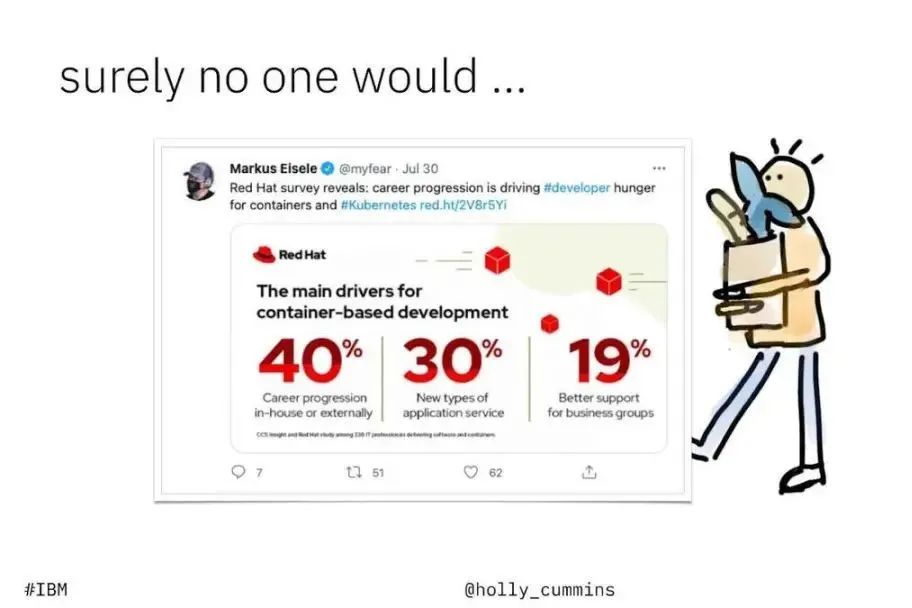
Task: Open the #developer hashtag link
Action: click(576, 188)
